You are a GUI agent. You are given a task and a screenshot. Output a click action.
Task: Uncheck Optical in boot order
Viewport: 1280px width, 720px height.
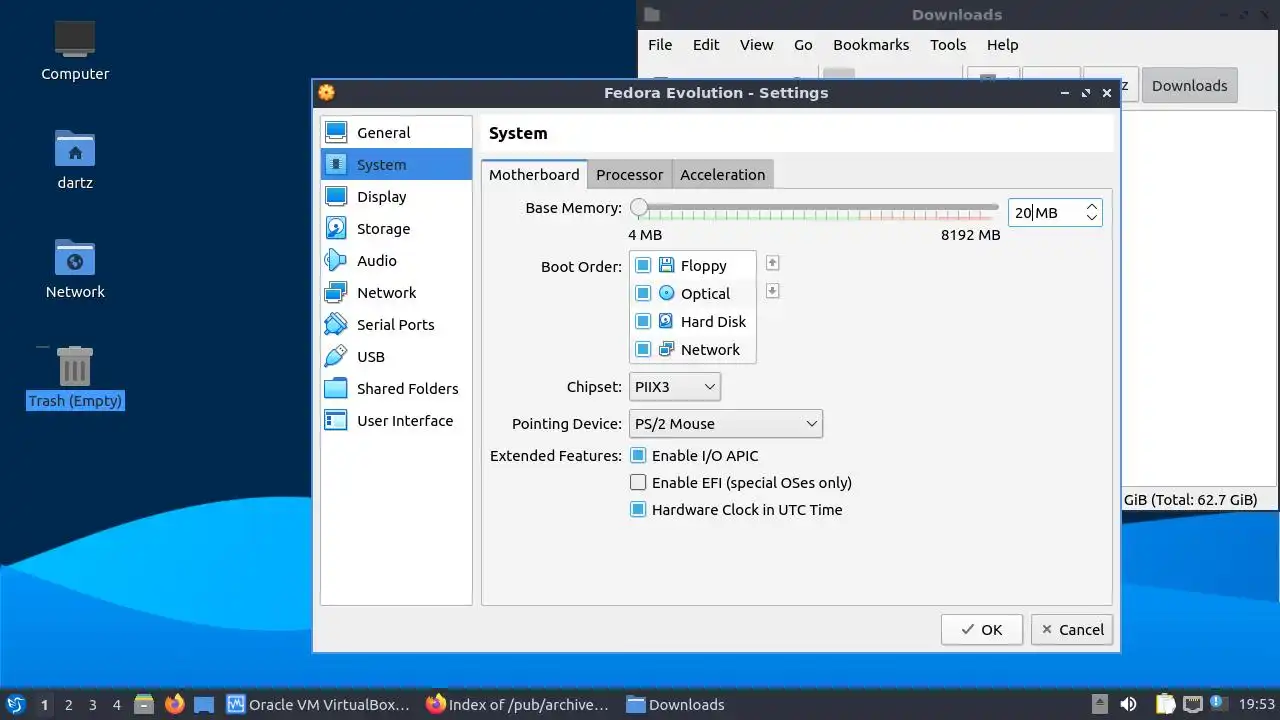coord(643,294)
